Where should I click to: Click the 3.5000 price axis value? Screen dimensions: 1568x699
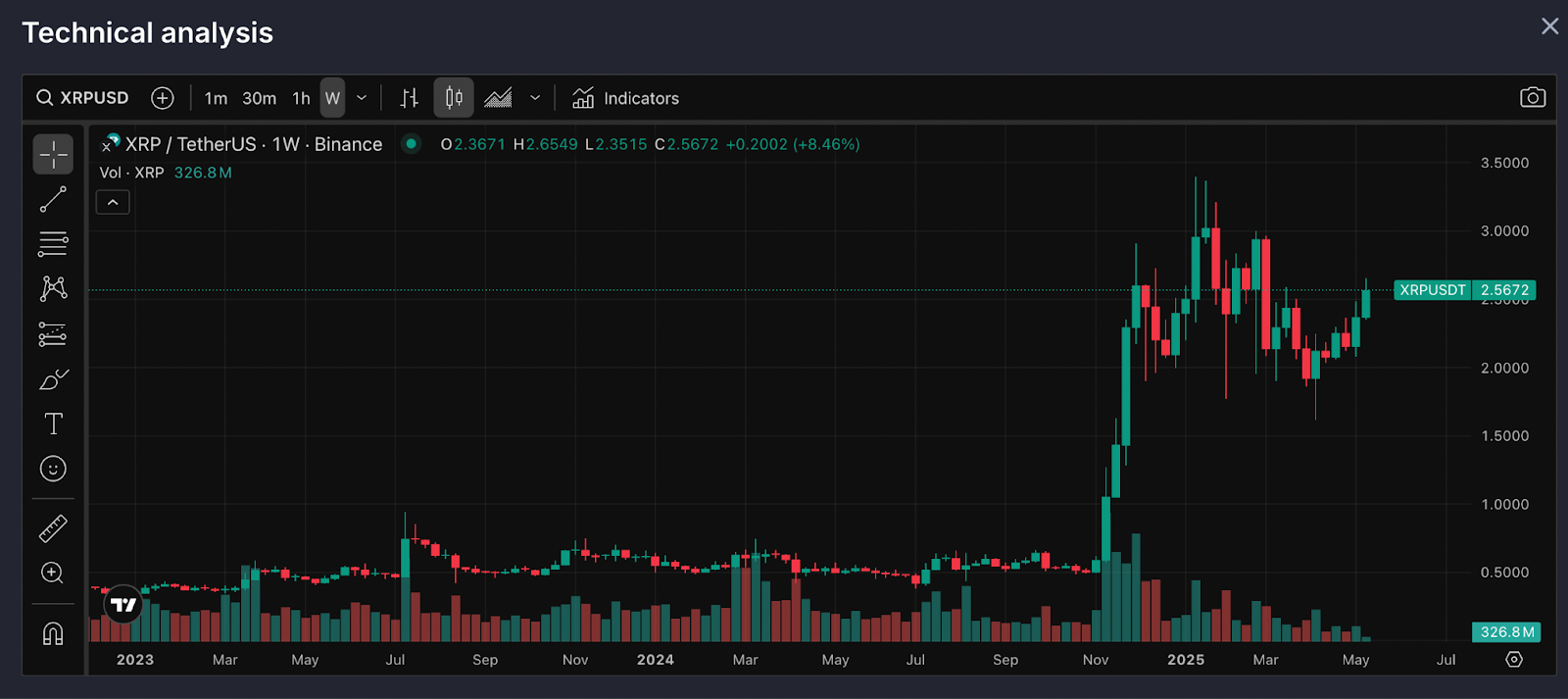1504,163
